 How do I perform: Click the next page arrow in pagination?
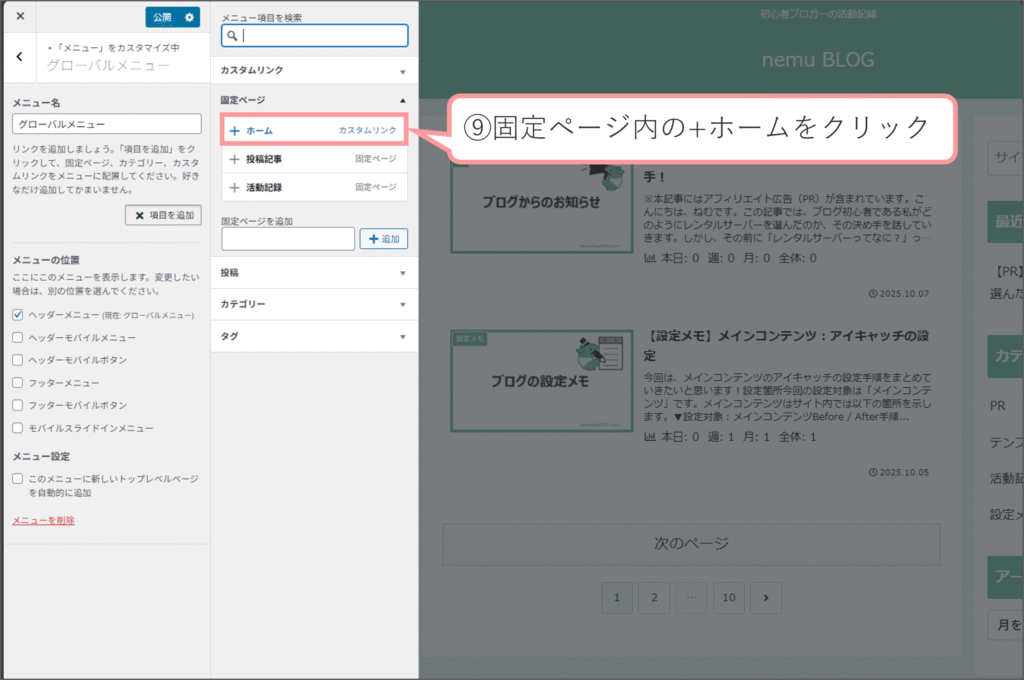(766, 598)
